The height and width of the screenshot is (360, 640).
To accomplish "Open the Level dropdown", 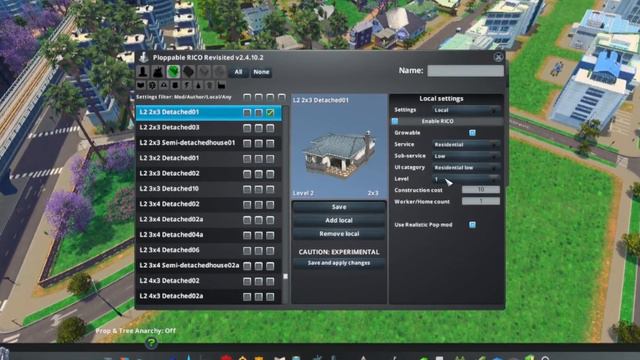I will pyautogui.click(x=467, y=179).
